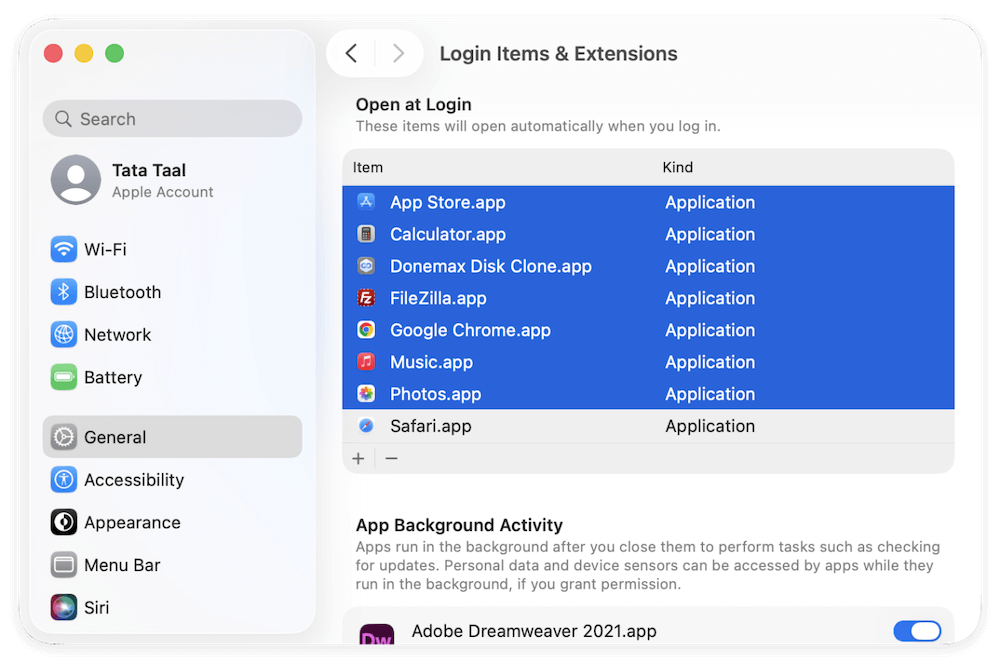
Task: Click the Photos app icon
Action: tap(368, 394)
